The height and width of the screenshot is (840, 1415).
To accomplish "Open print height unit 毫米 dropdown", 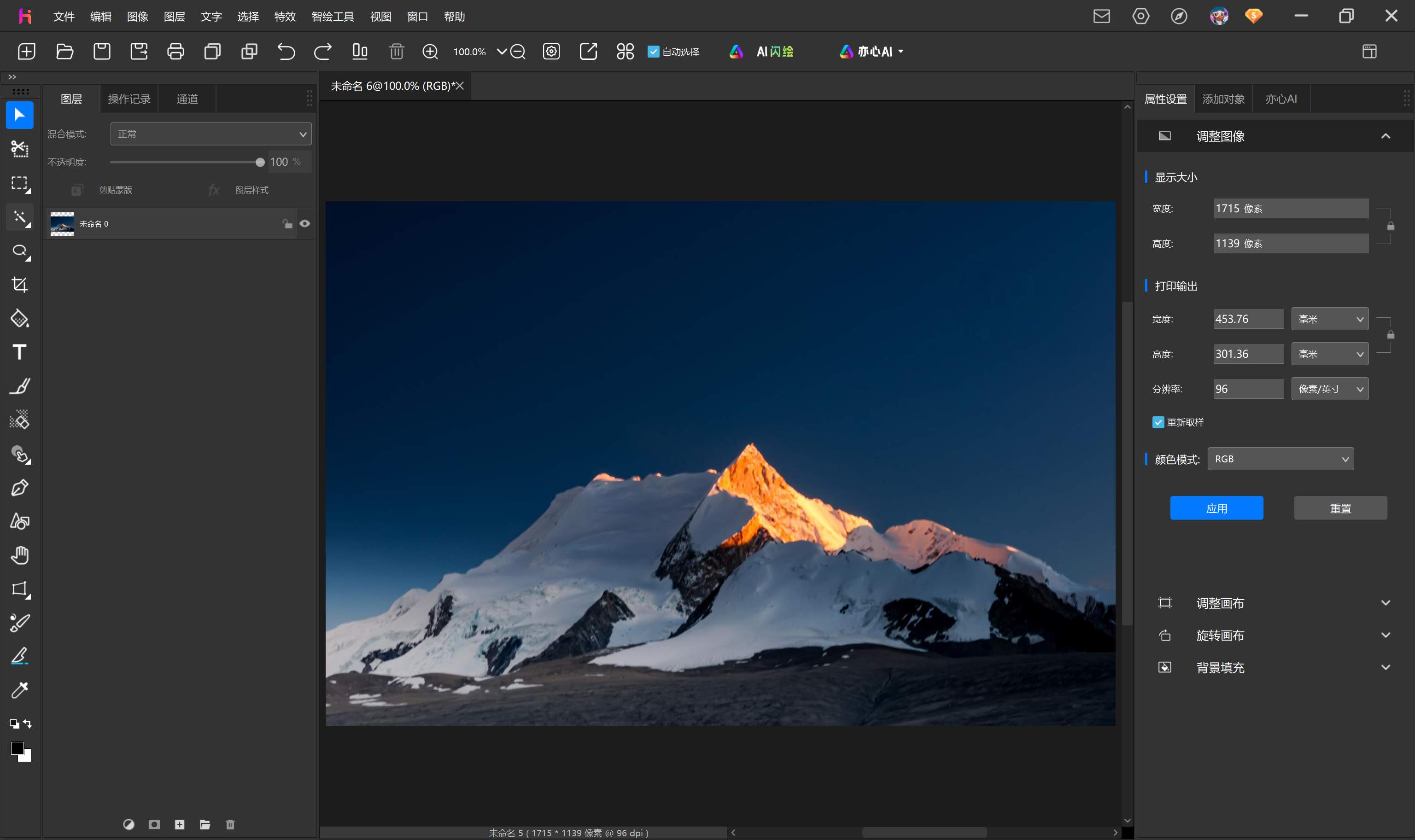I will point(1329,354).
